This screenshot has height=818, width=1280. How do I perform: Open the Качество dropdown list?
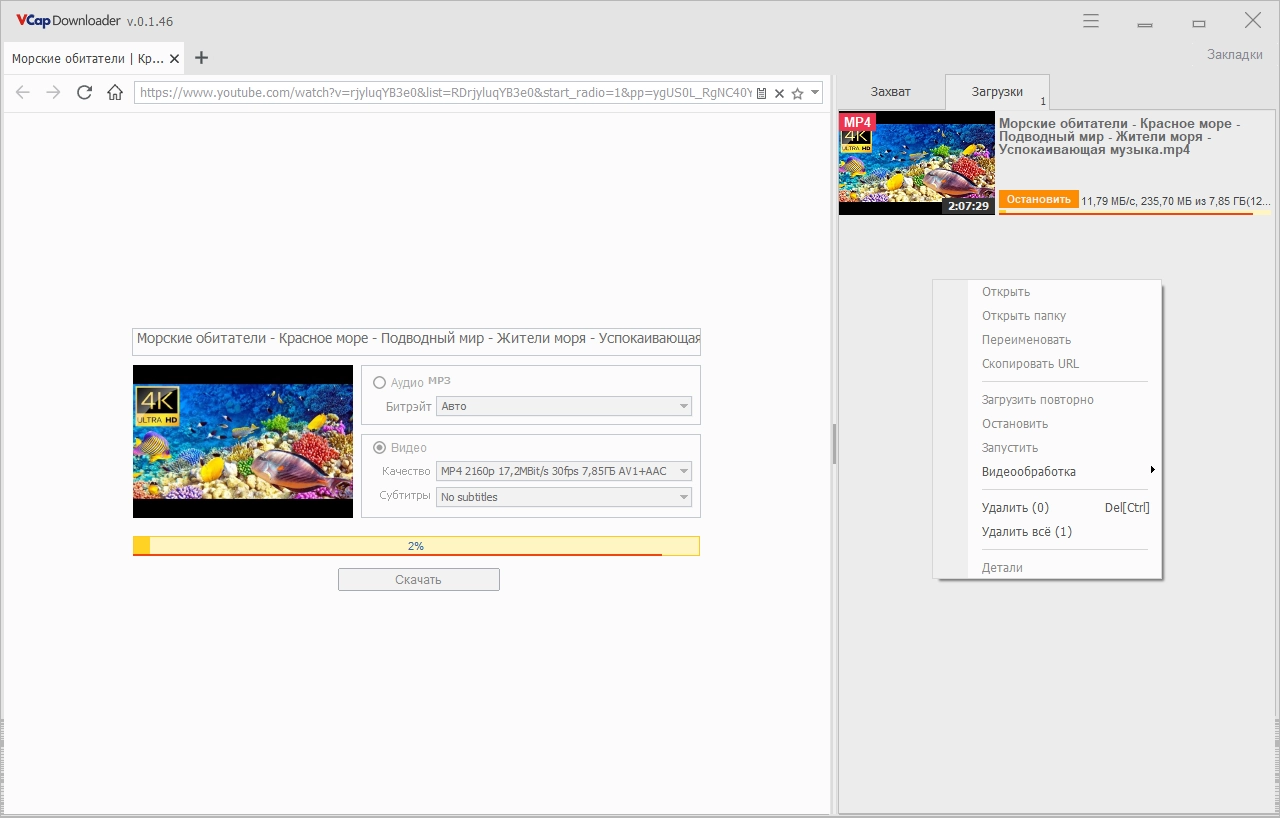coord(564,471)
